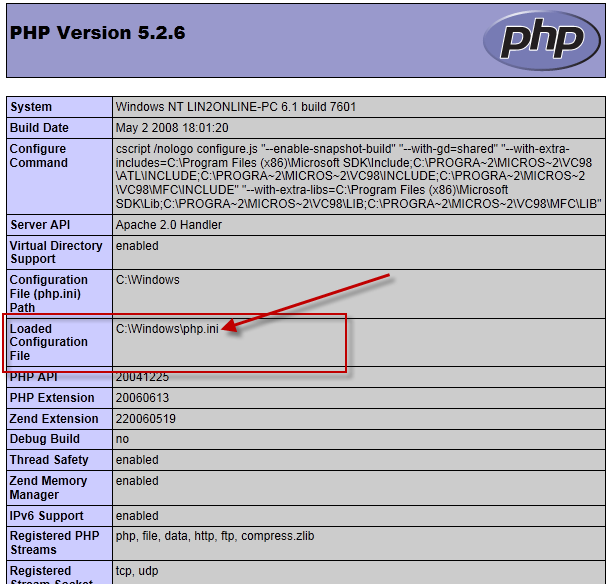Click 'enabled' value for Thread Safety
The image size is (610, 584).
137,460
